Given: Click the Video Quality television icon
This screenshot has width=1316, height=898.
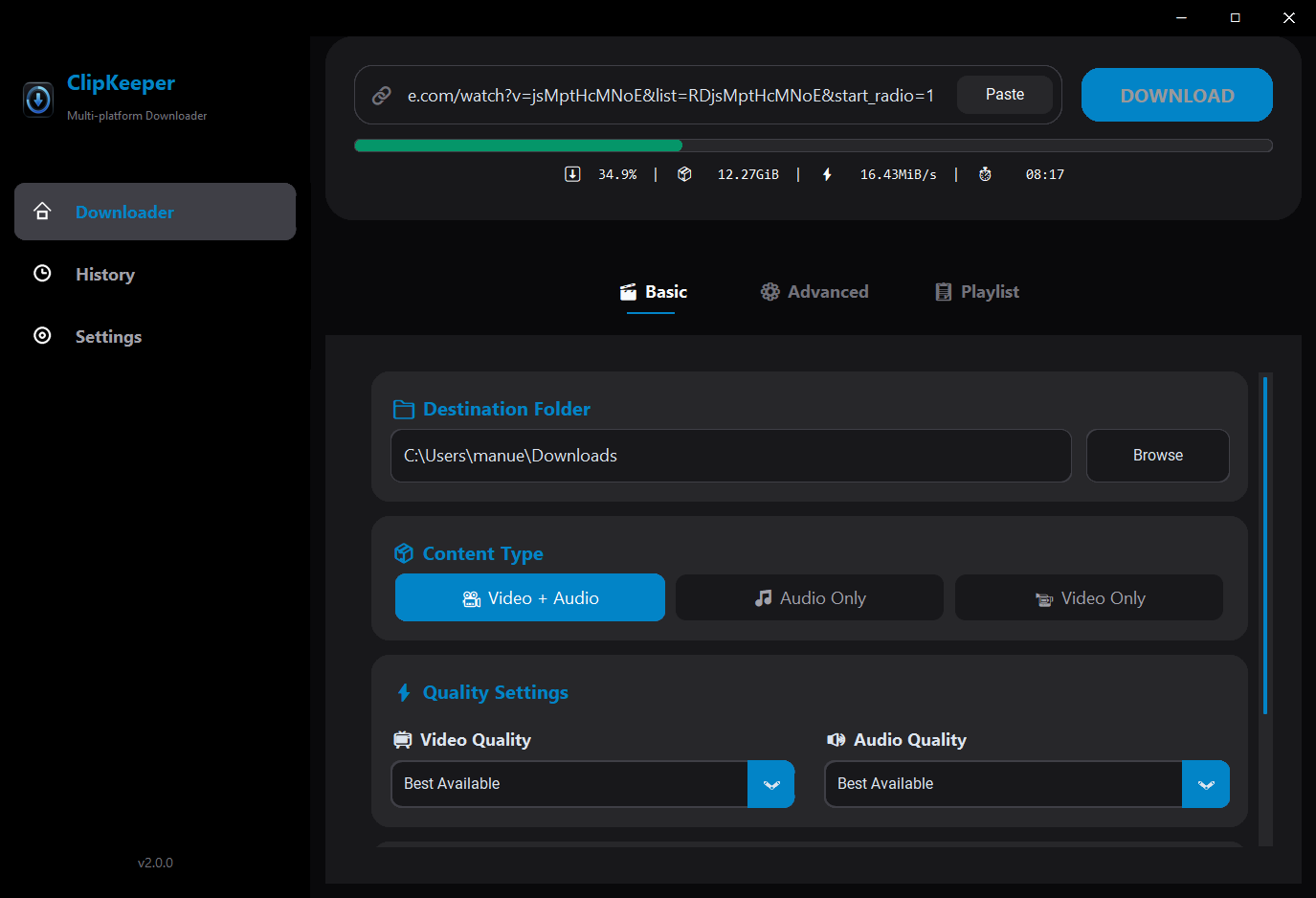Looking at the screenshot, I should [403, 740].
